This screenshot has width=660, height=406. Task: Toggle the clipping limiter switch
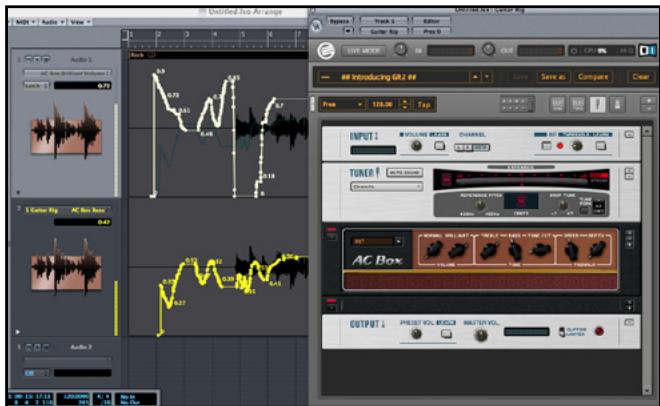coord(562,332)
